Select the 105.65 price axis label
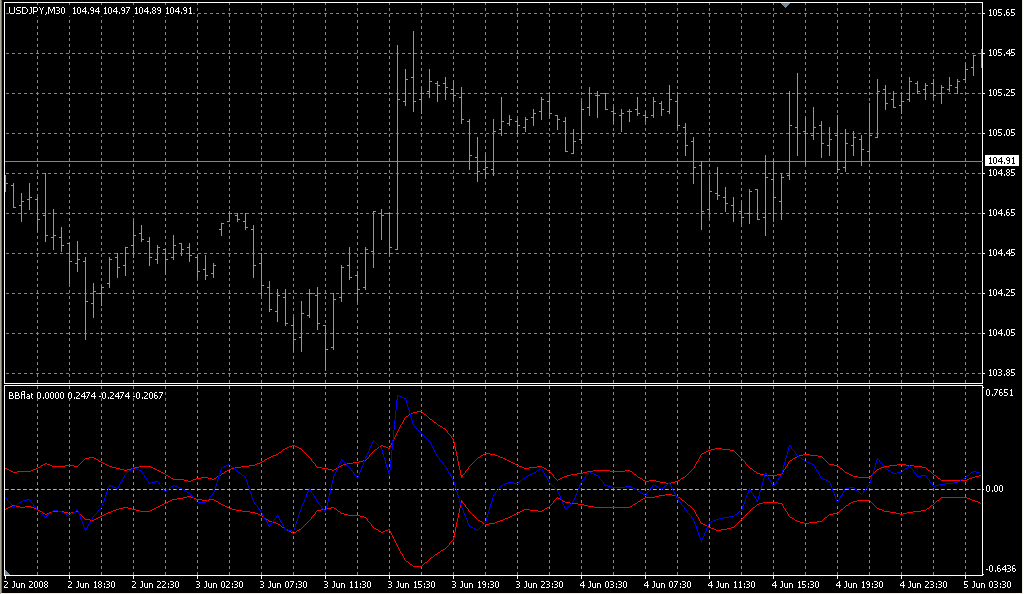1024x594 pixels. pyautogui.click(x=1000, y=13)
